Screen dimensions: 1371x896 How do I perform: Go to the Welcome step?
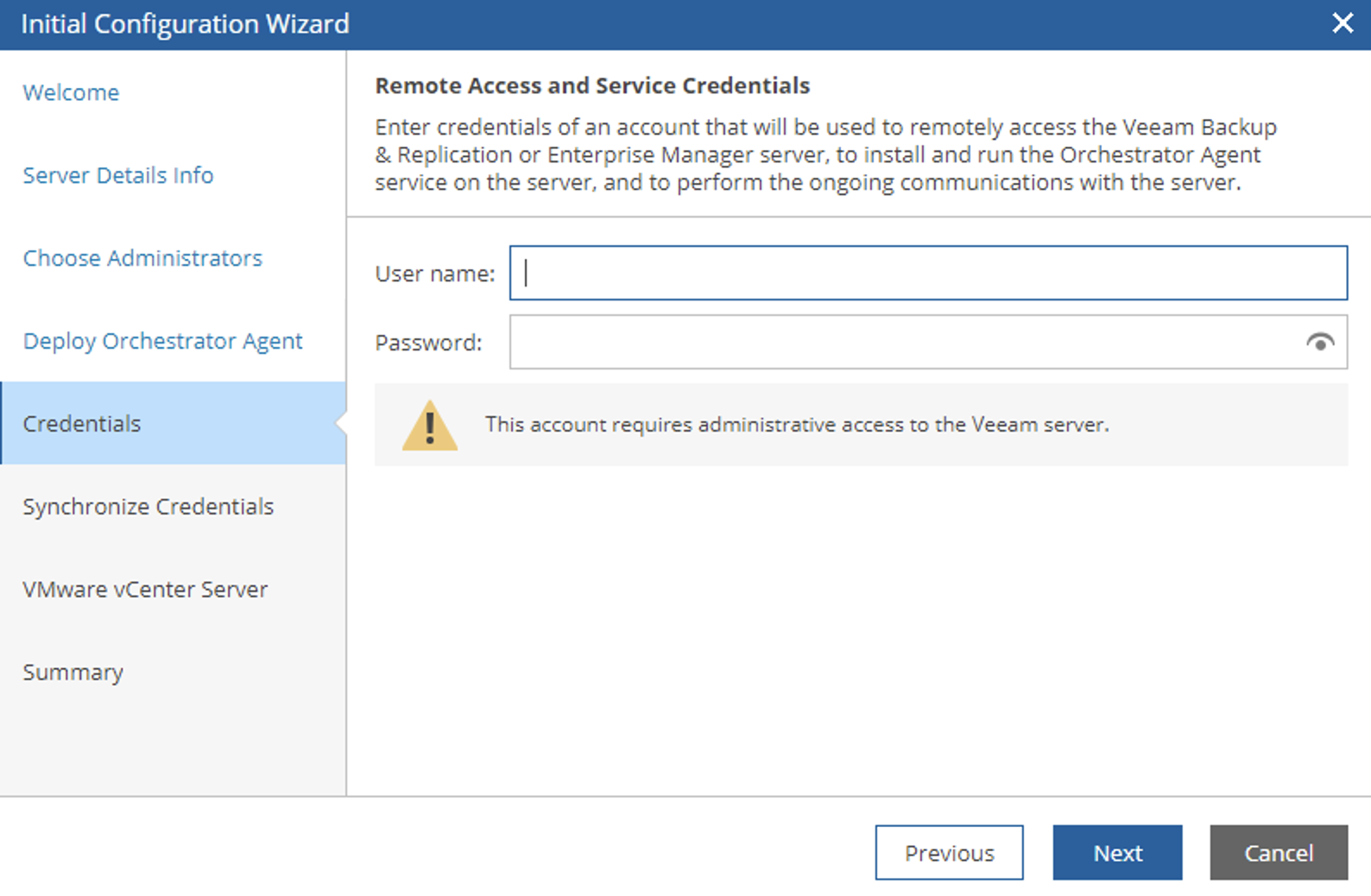71,92
